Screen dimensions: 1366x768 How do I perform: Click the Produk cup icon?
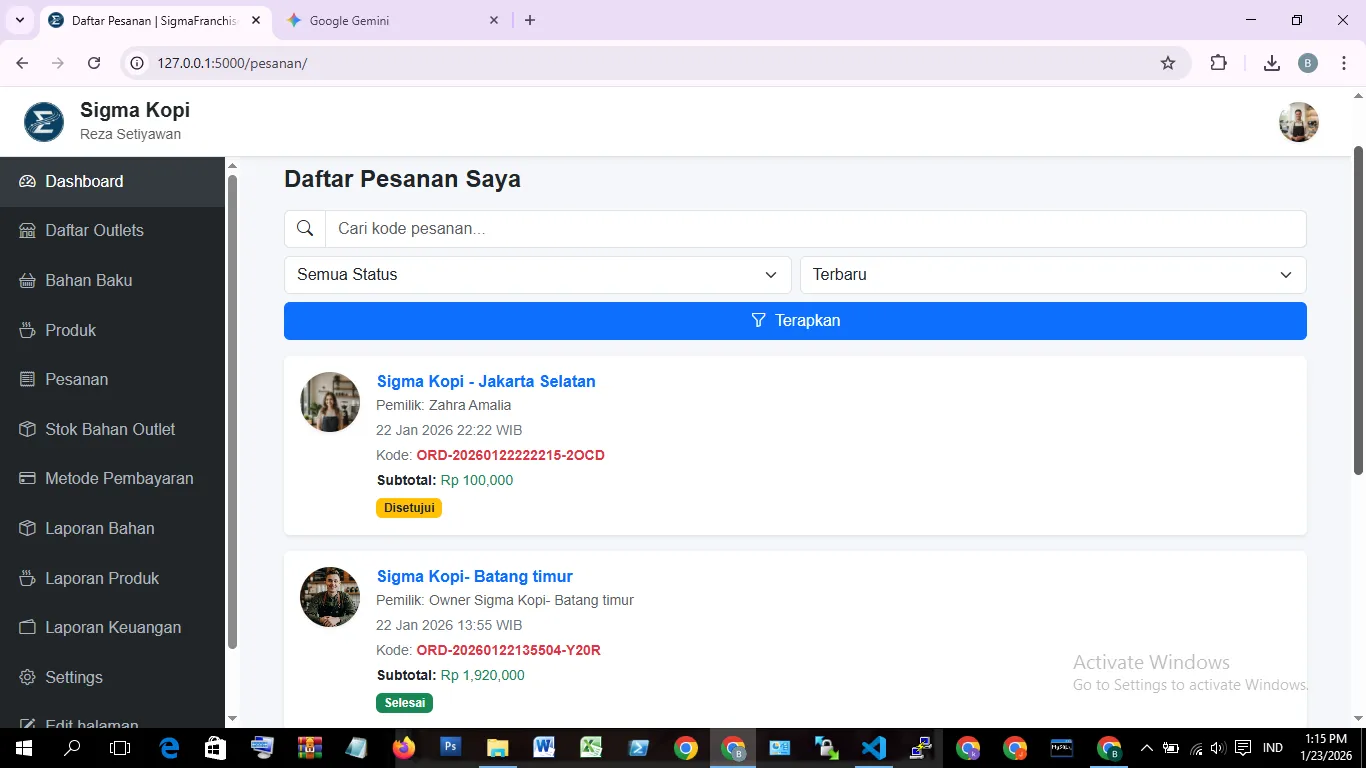point(27,330)
